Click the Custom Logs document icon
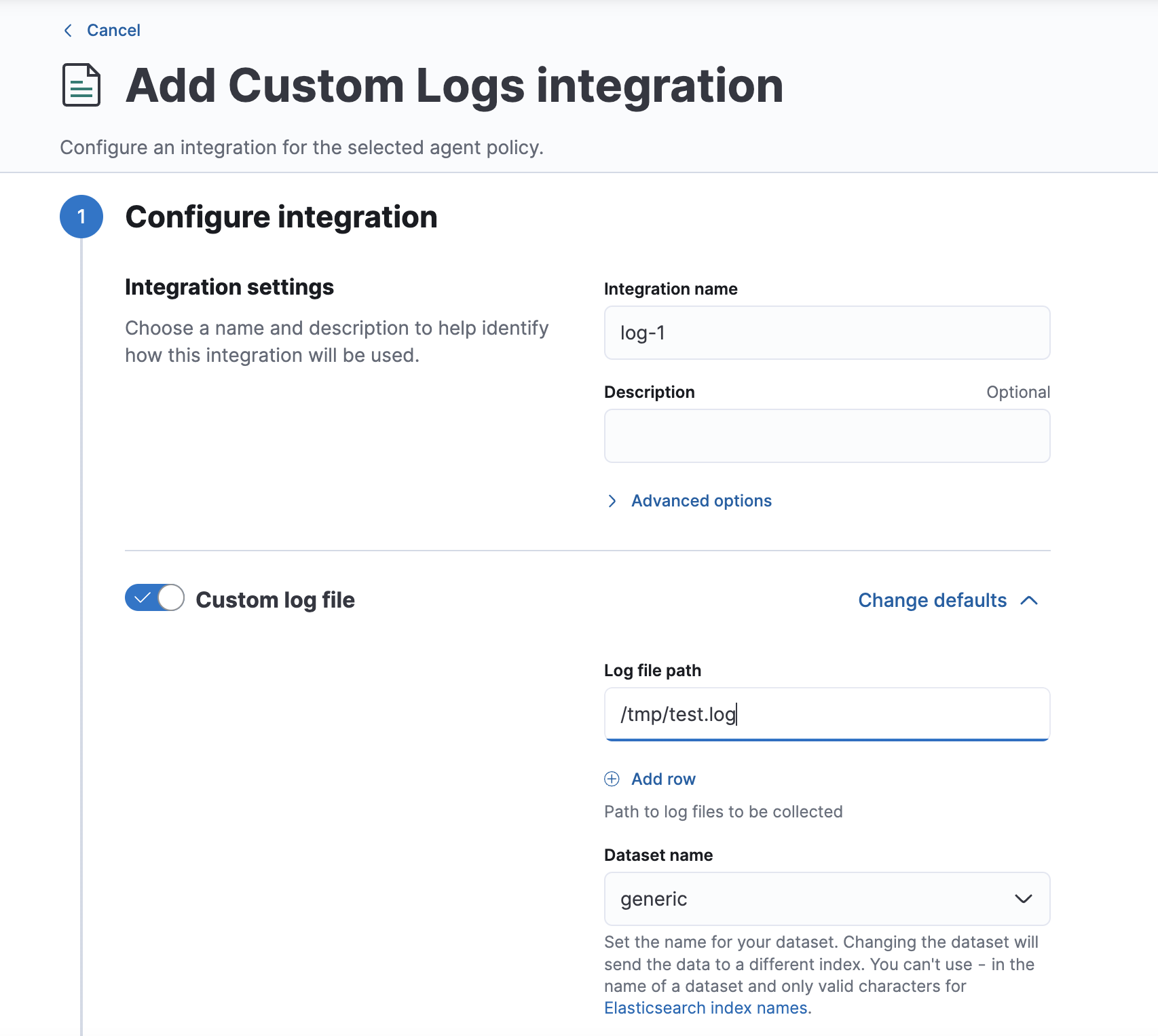 coord(81,86)
